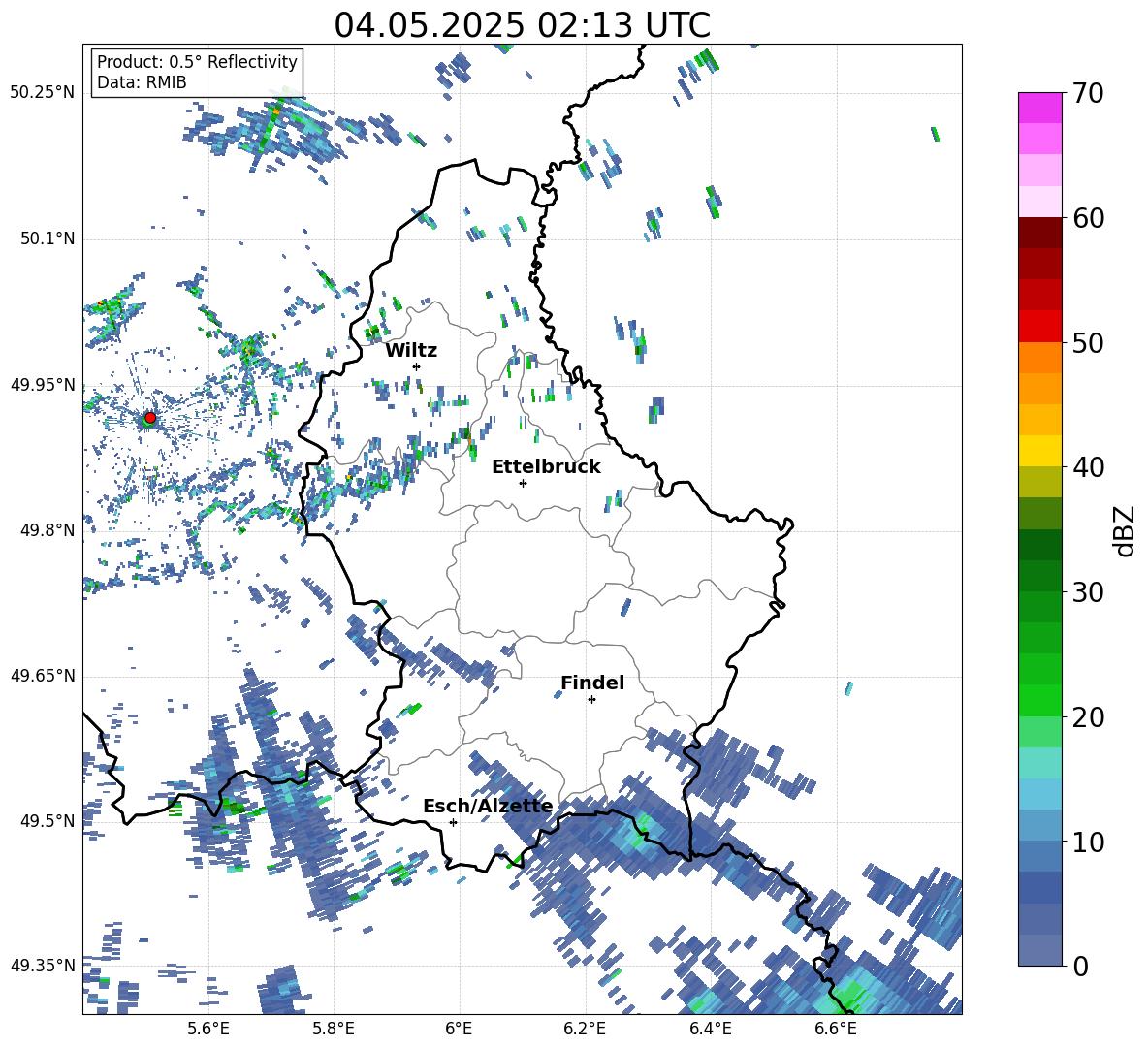The height and width of the screenshot is (1048, 1148).
Task: Click the 49.35°N latitude tick label
Action: pos(43,966)
